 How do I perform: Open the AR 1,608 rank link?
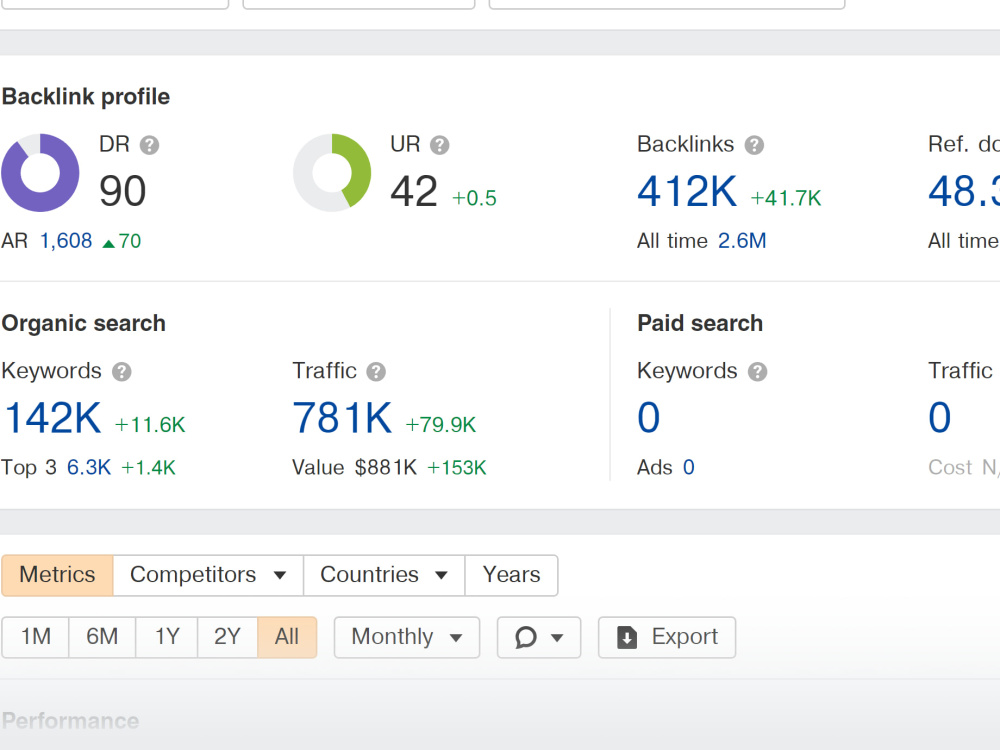click(x=66, y=241)
